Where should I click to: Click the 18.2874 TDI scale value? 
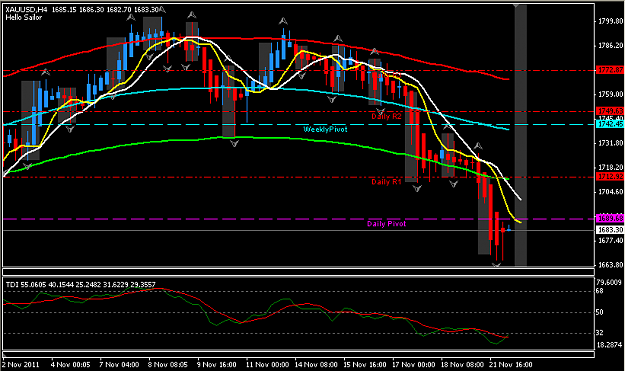(x=609, y=345)
